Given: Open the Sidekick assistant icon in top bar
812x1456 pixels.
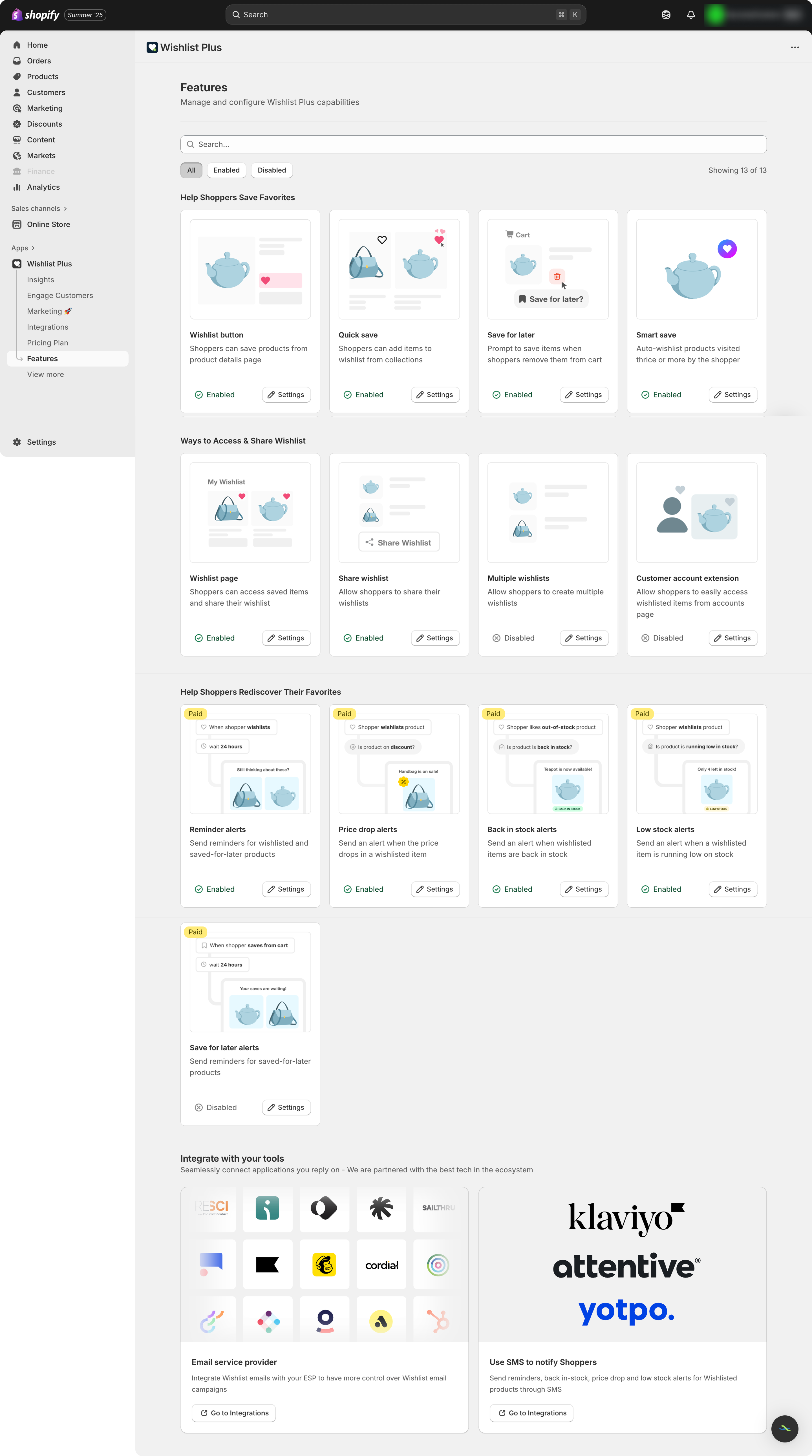Looking at the screenshot, I should click(666, 15).
